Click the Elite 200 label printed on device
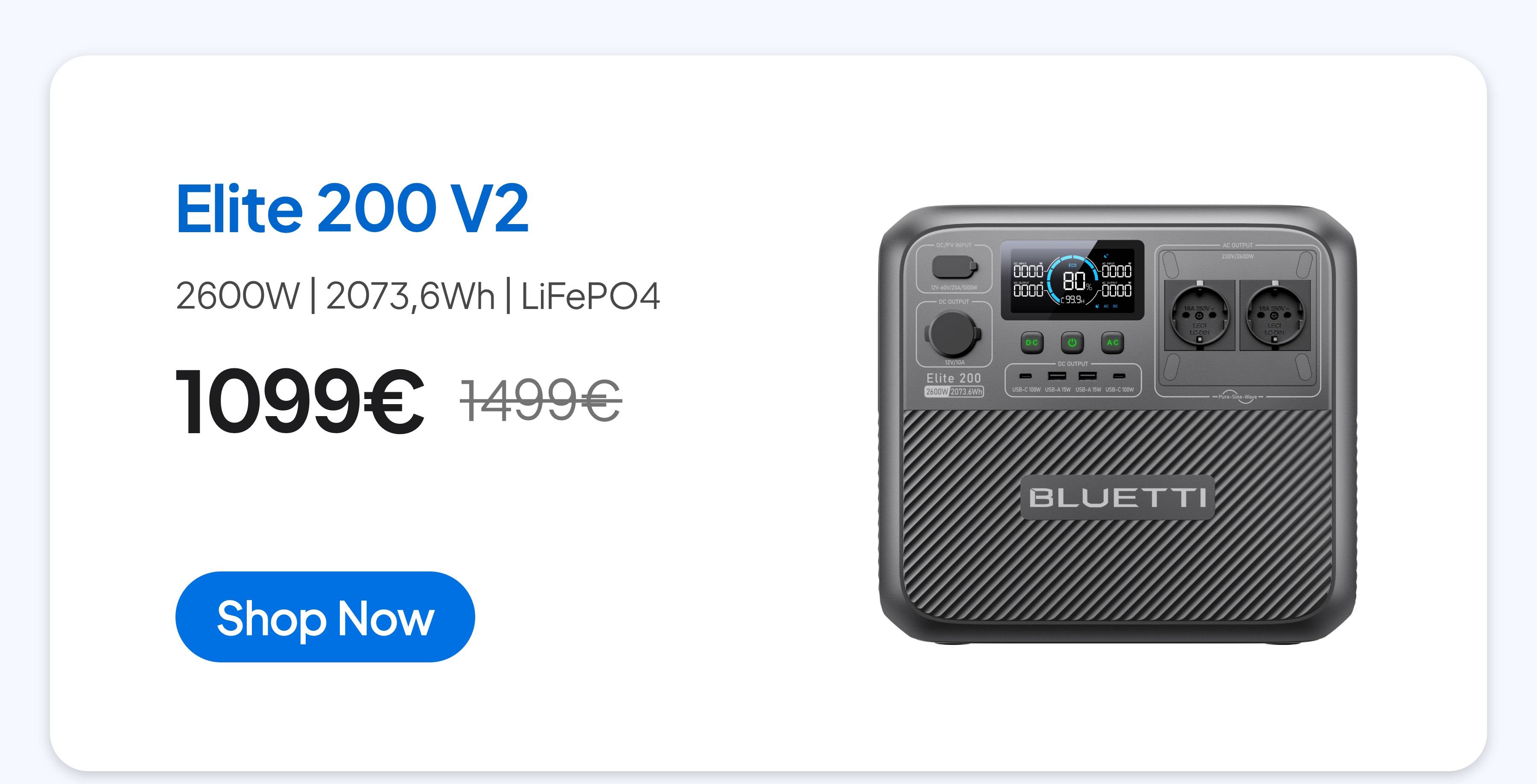 tap(953, 378)
